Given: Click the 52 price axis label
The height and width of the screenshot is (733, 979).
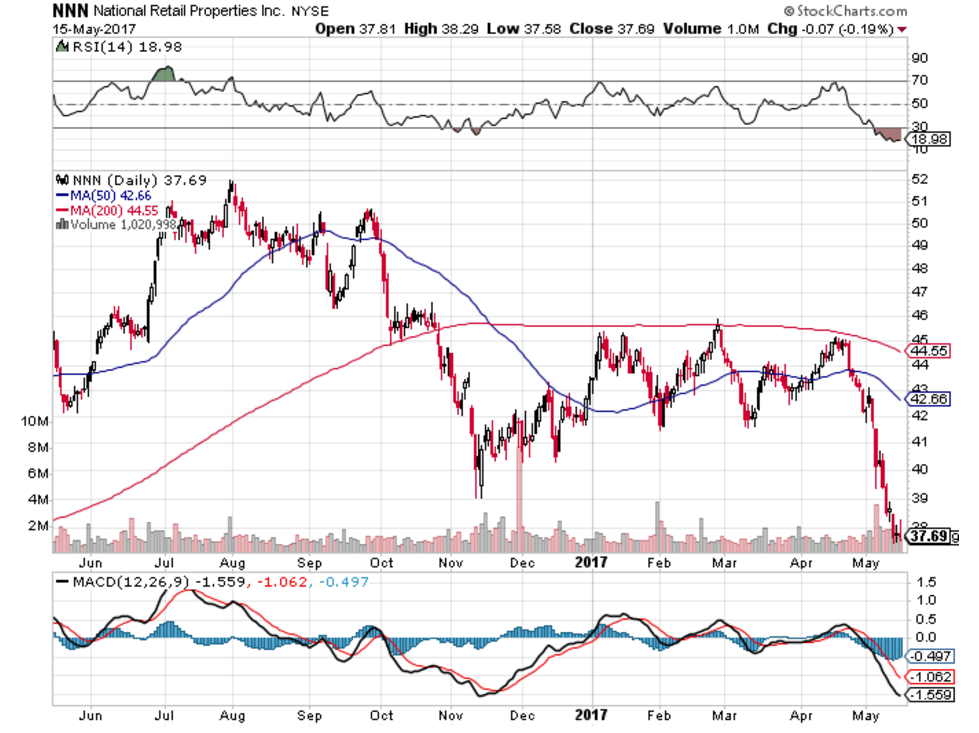Looking at the screenshot, I should [920, 179].
